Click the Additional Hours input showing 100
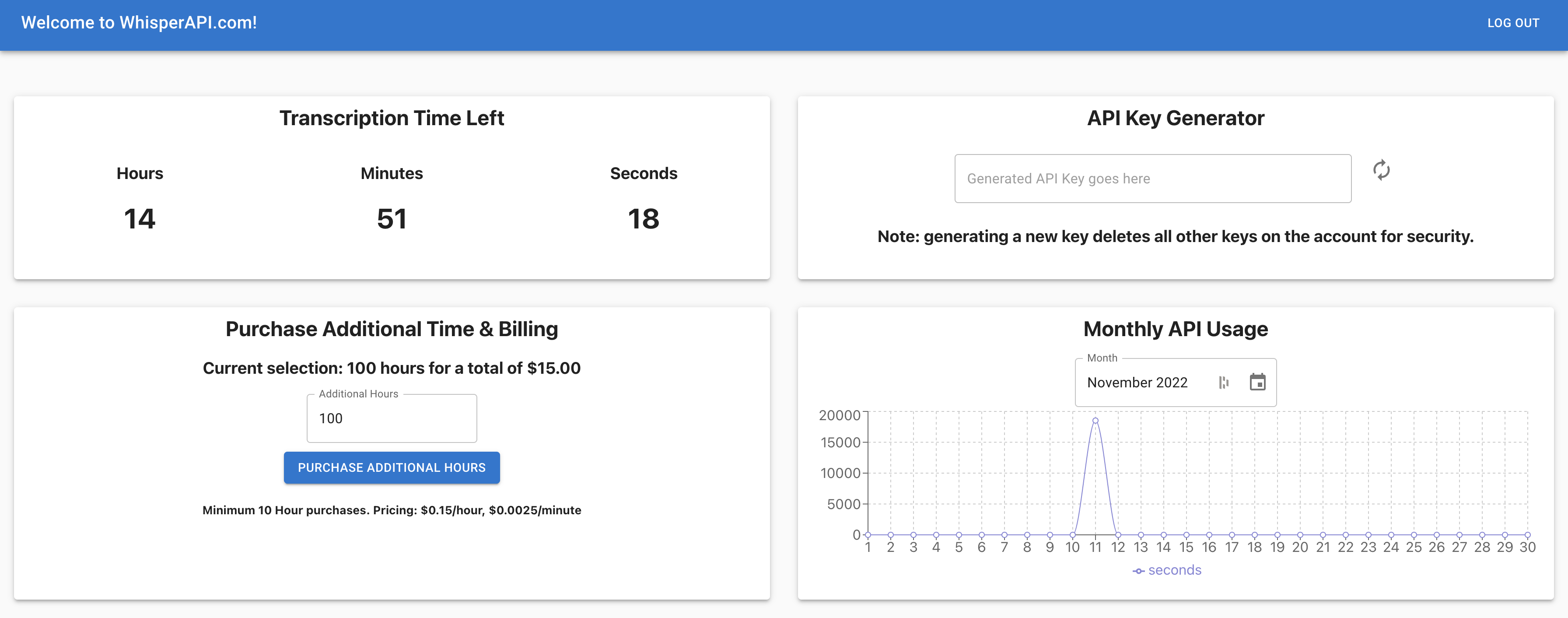Screen dimensions: 1568x618 pyautogui.click(x=392, y=418)
